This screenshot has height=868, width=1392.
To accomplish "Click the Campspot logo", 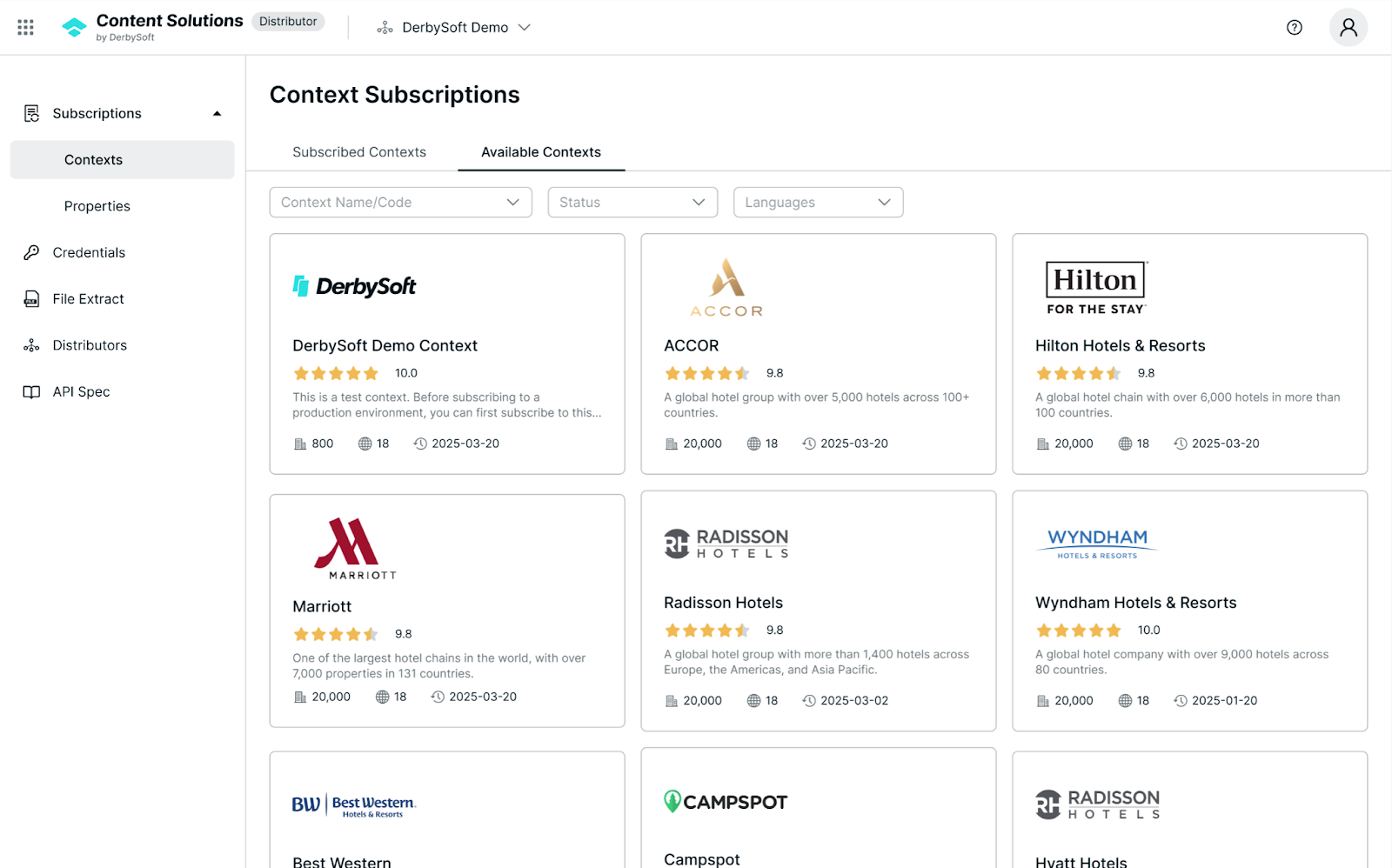I will [726, 802].
